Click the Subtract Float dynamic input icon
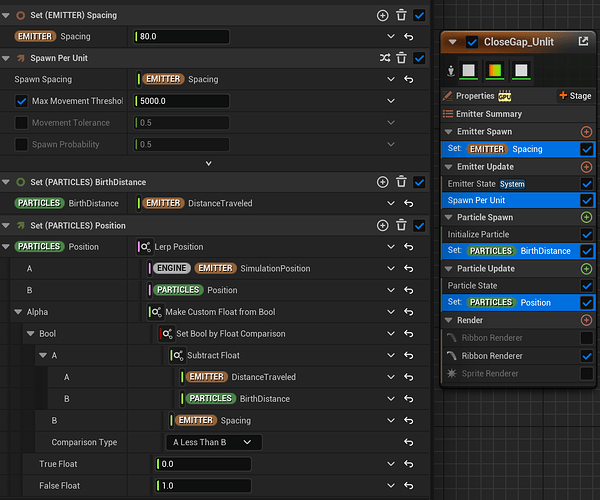 pos(178,355)
